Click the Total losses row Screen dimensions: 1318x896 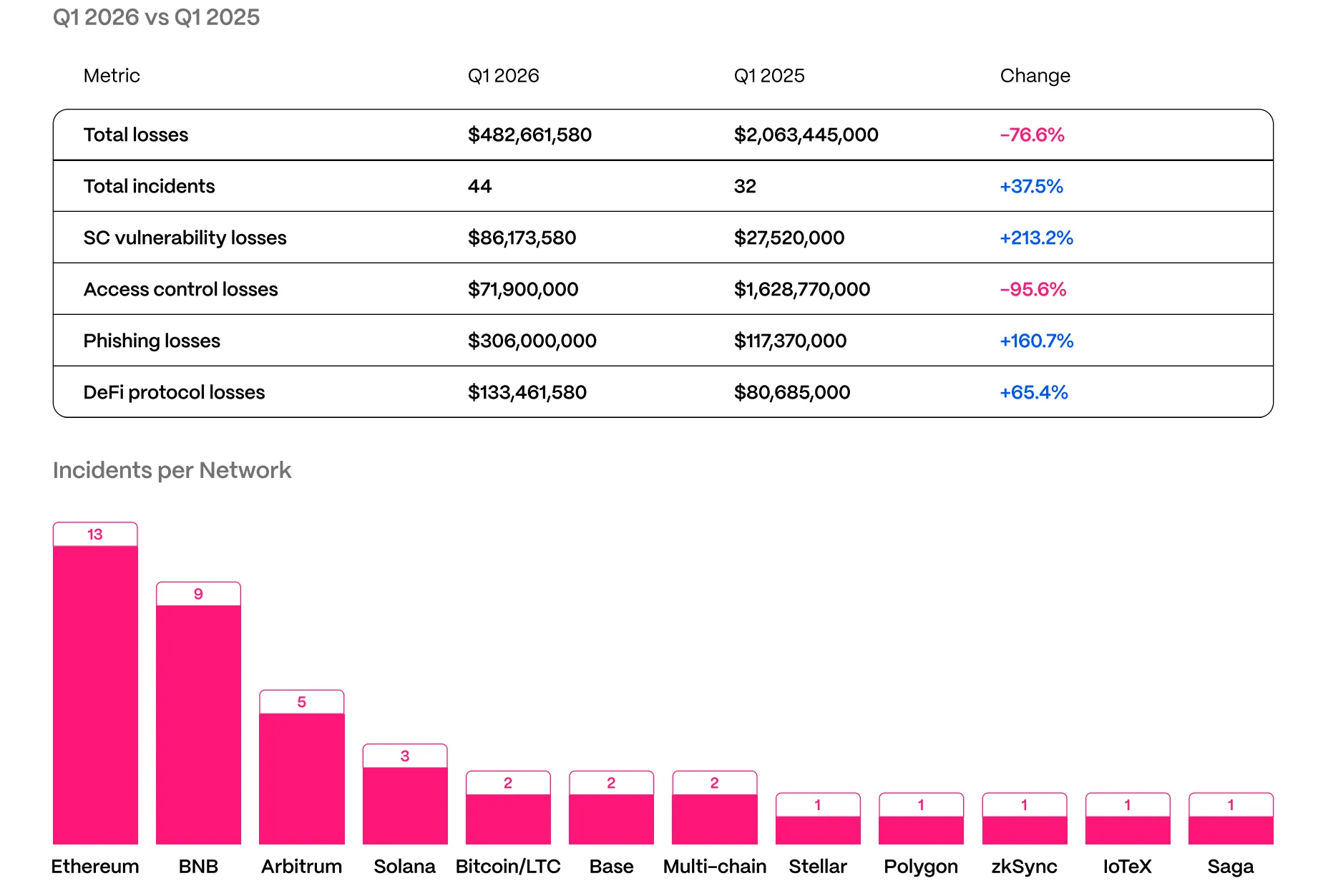(x=136, y=135)
